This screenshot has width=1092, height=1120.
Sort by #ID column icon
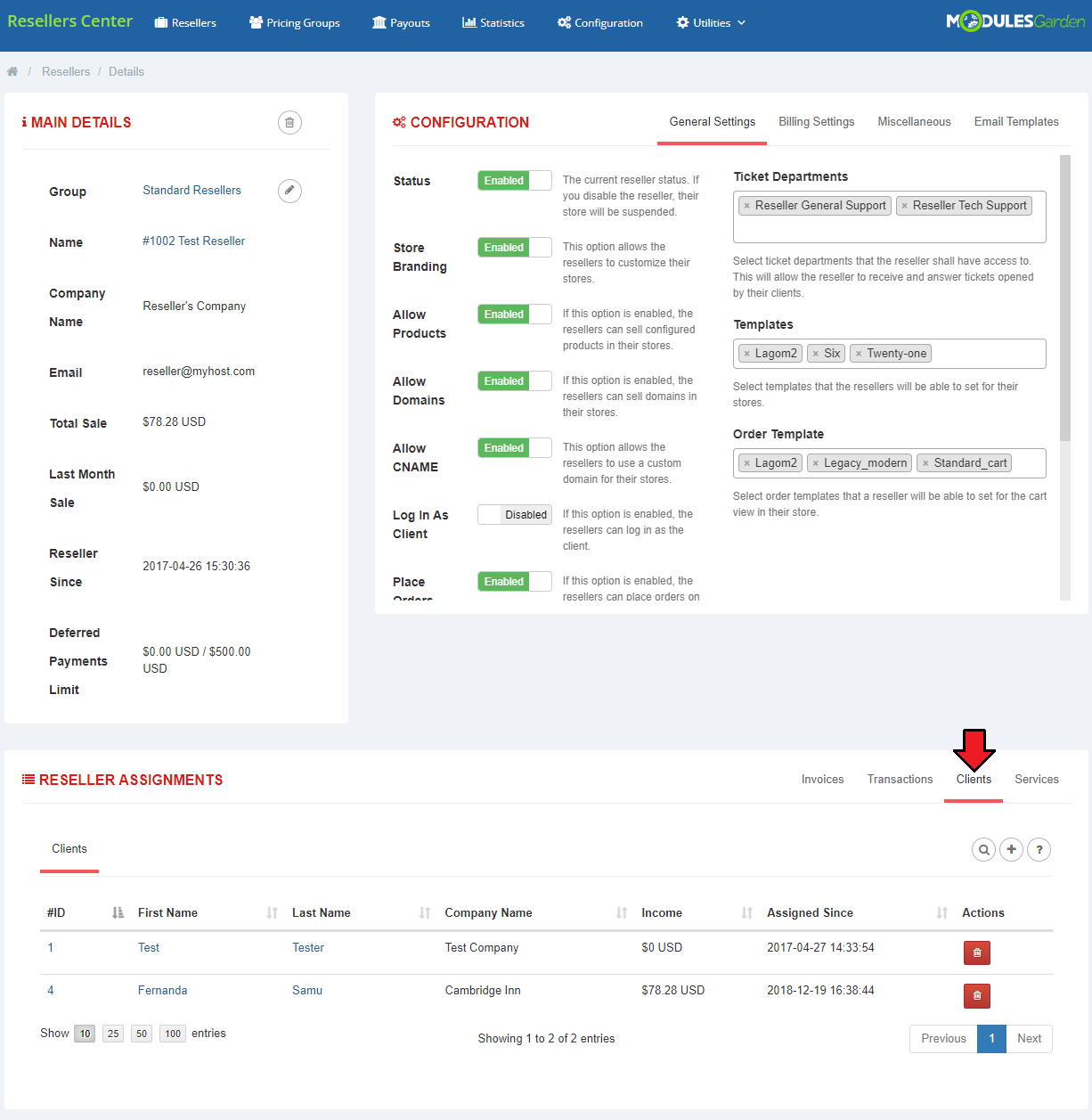pos(118,912)
